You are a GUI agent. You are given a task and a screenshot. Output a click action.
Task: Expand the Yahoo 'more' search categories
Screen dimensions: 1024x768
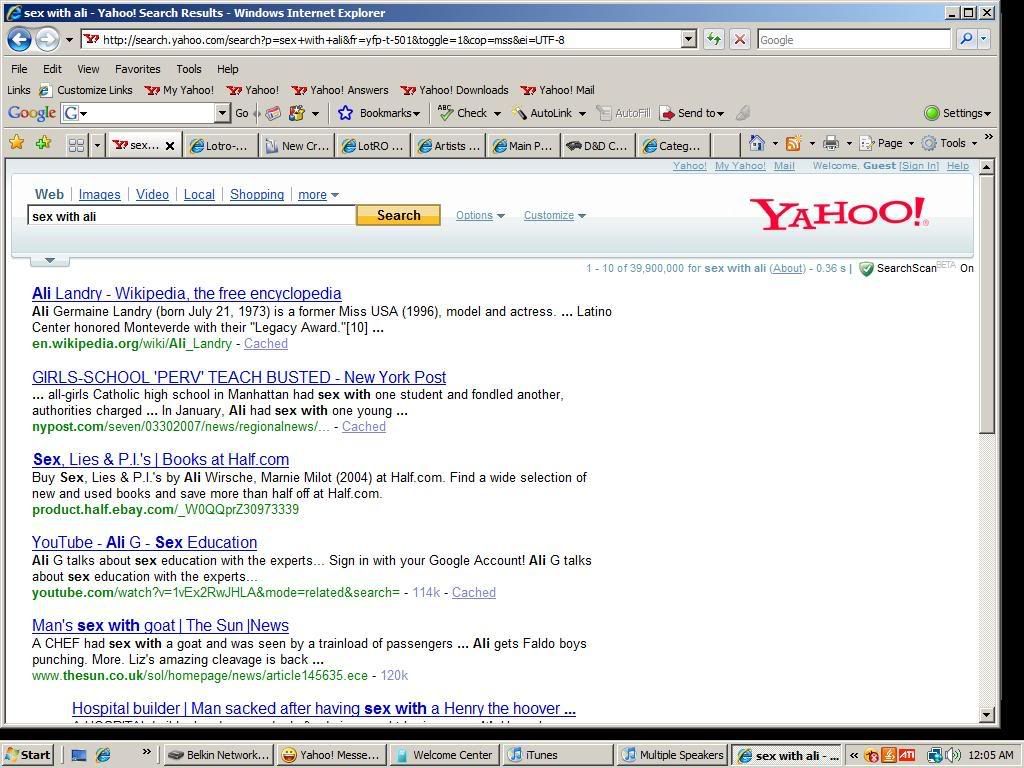318,195
